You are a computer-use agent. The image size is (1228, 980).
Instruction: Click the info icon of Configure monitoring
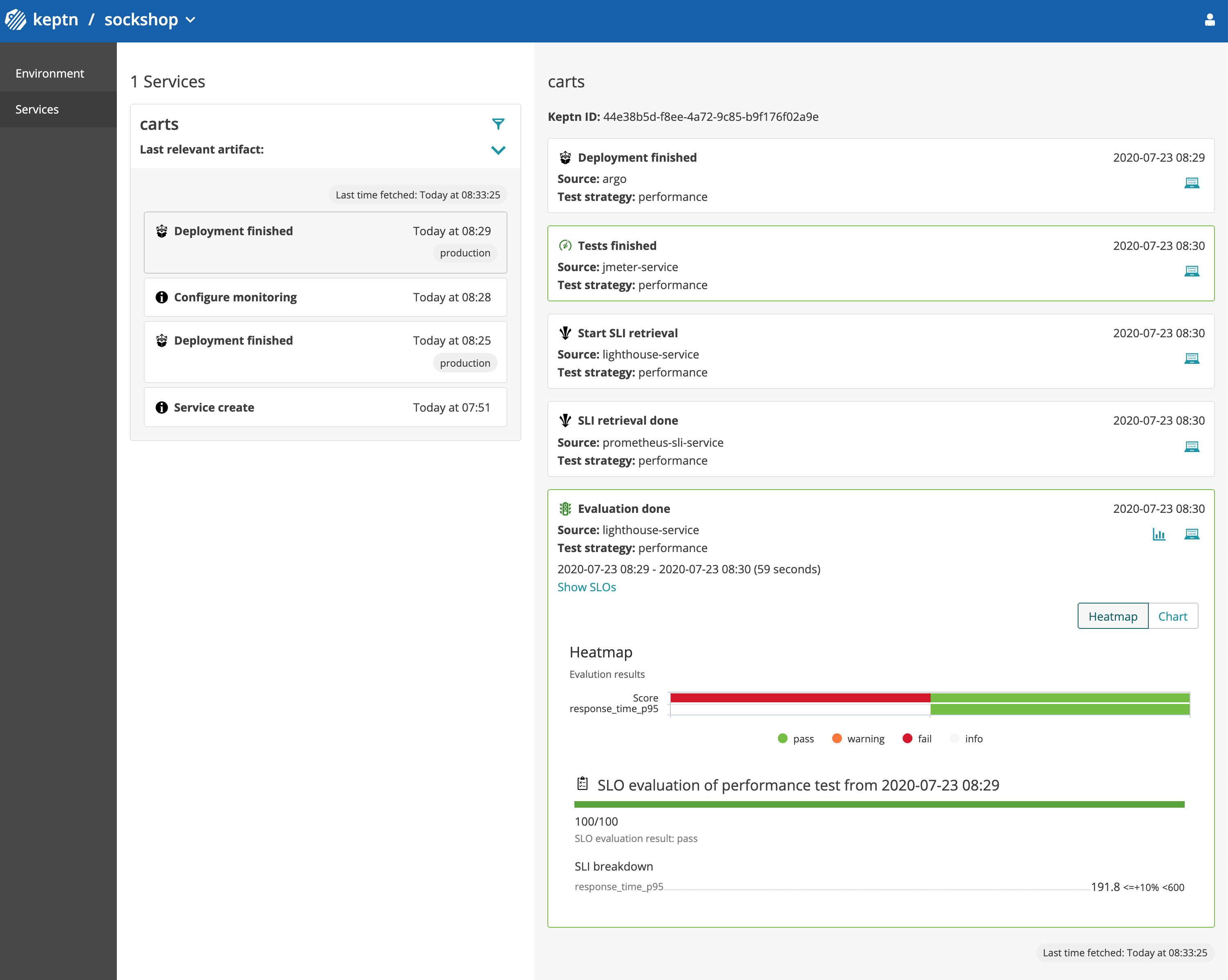tap(162, 297)
